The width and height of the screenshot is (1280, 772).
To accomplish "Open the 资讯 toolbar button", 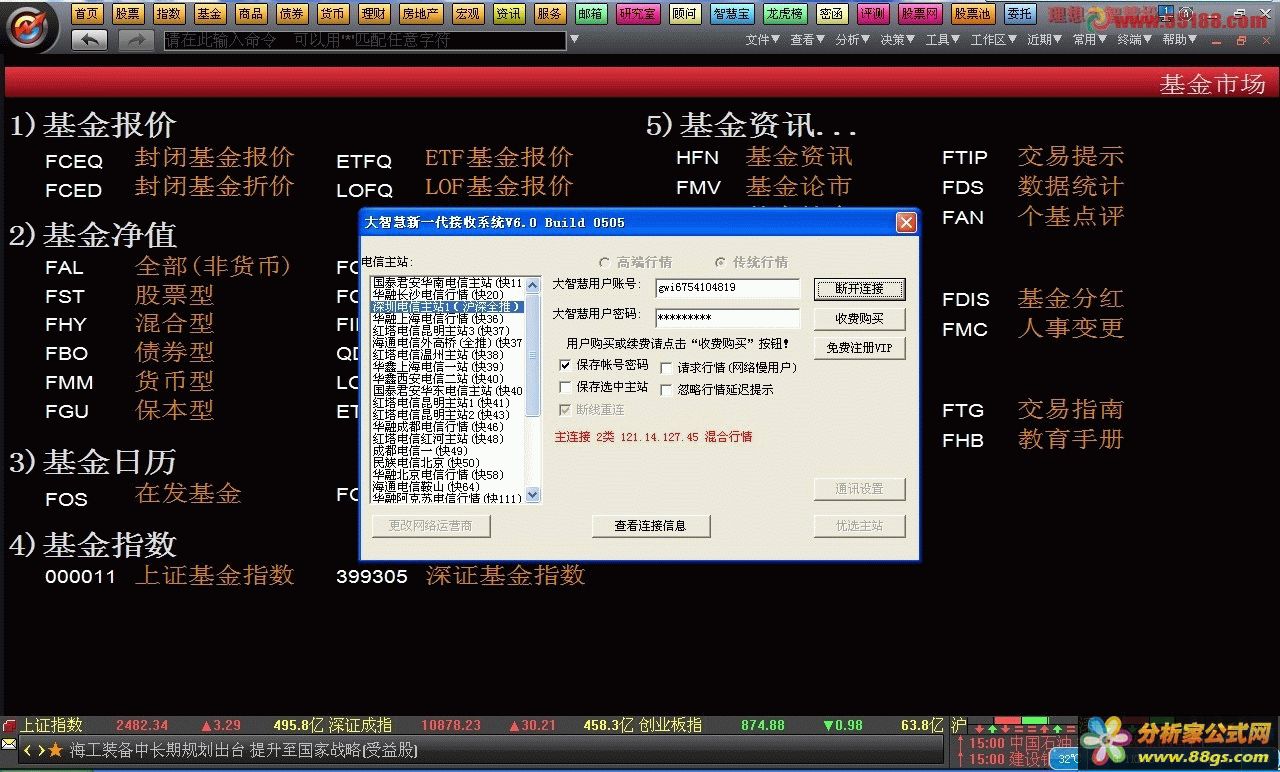I will tap(508, 13).
